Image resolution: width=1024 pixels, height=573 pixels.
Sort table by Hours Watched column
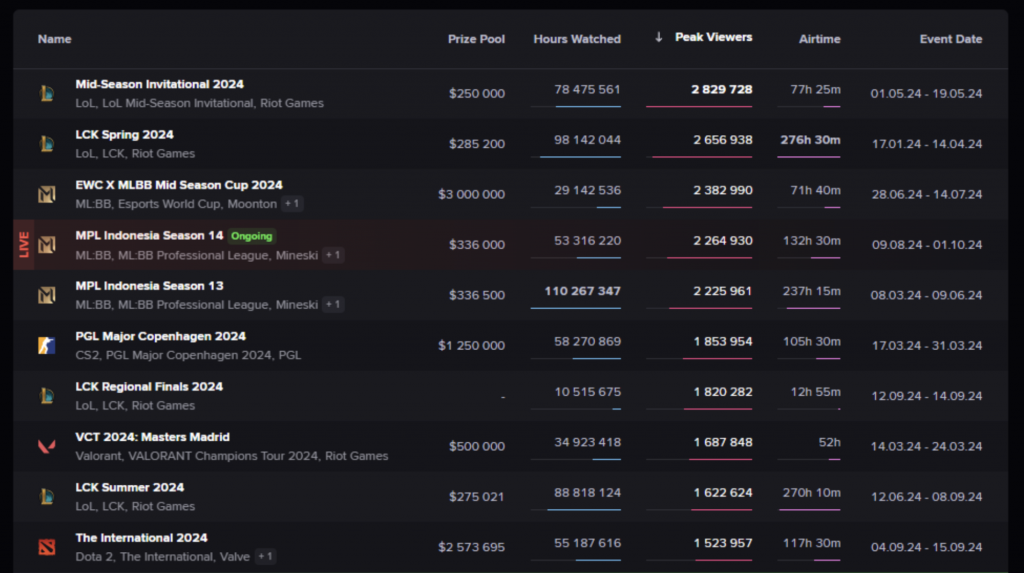click(x=577, y=39)
